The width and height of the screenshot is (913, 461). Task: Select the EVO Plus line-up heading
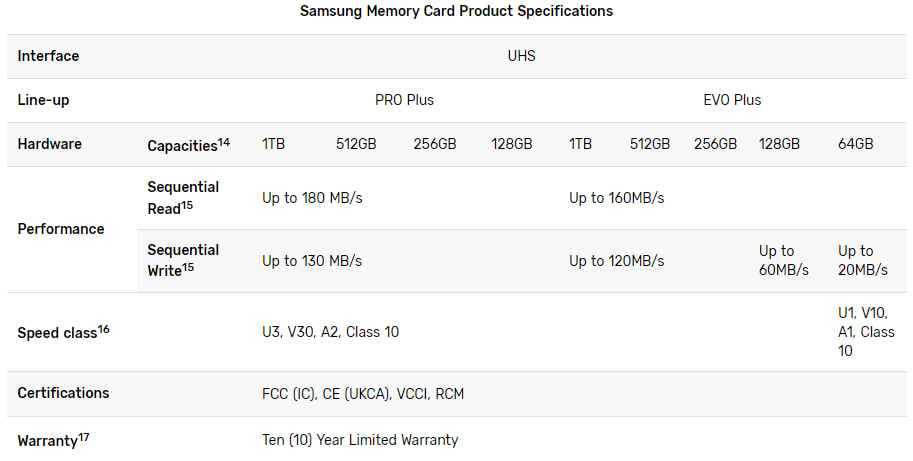[732, 100]
